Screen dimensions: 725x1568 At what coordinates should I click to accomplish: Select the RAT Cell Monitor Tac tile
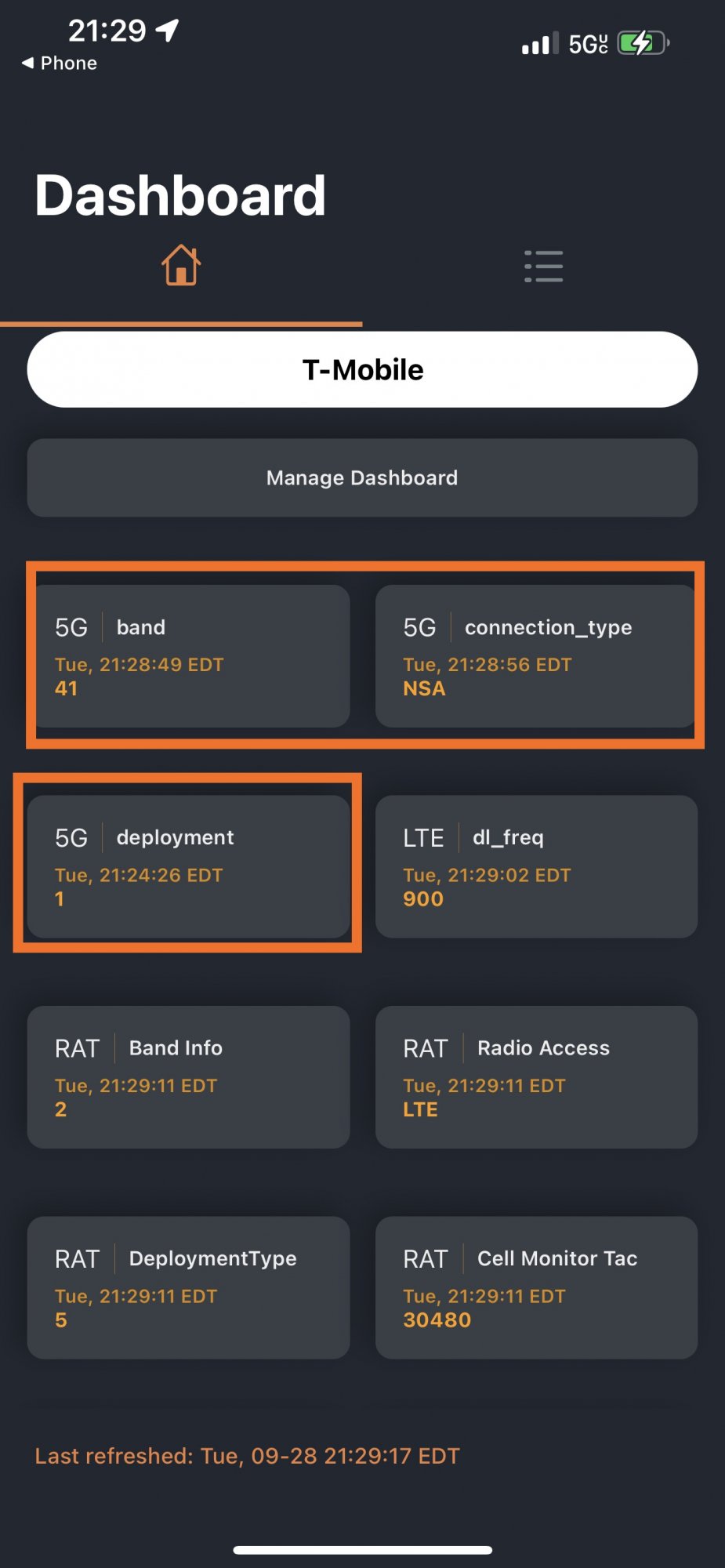coord(536,1287)
